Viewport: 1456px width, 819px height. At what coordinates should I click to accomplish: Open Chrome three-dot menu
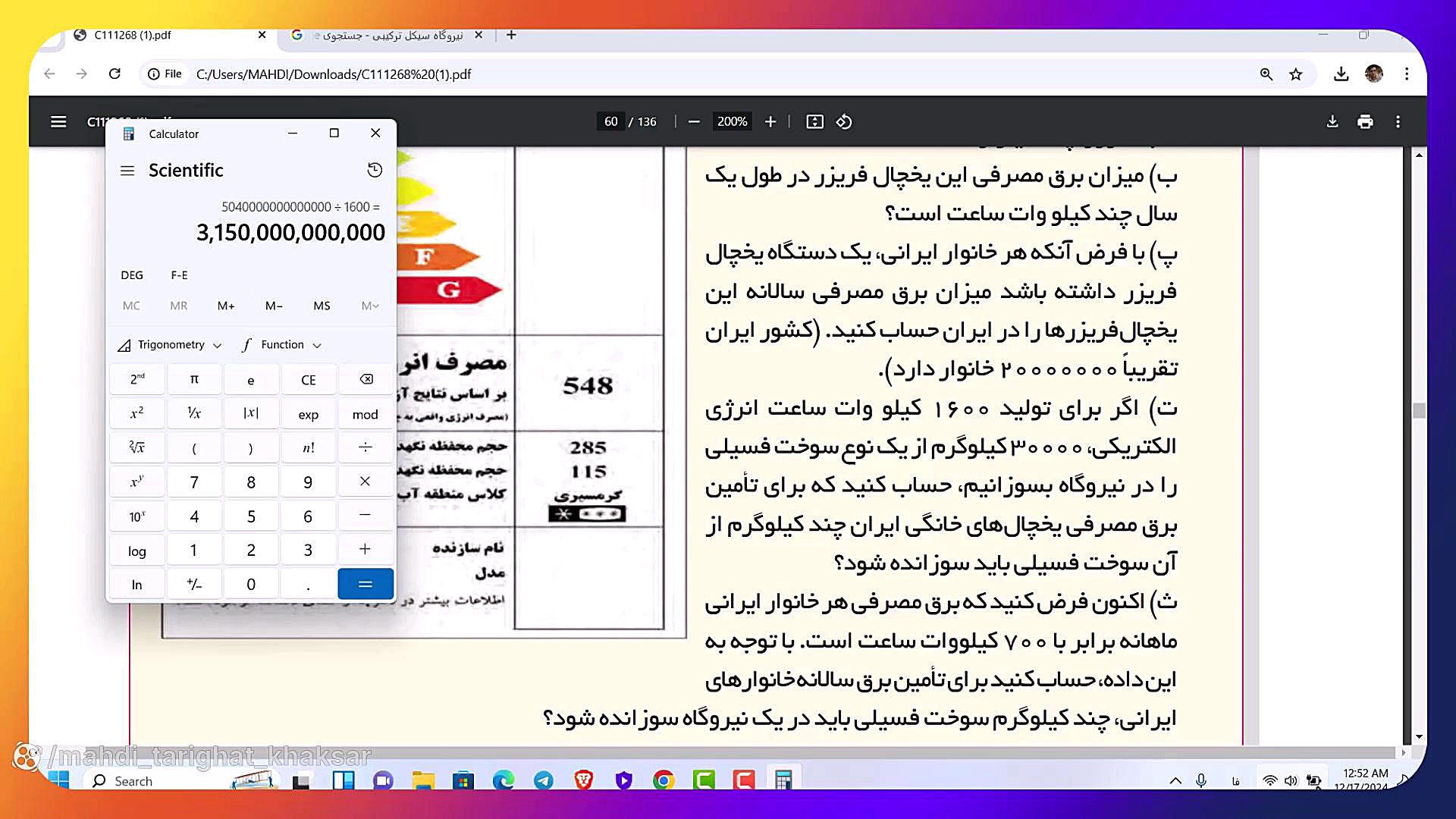click(x=1407, y=74)
